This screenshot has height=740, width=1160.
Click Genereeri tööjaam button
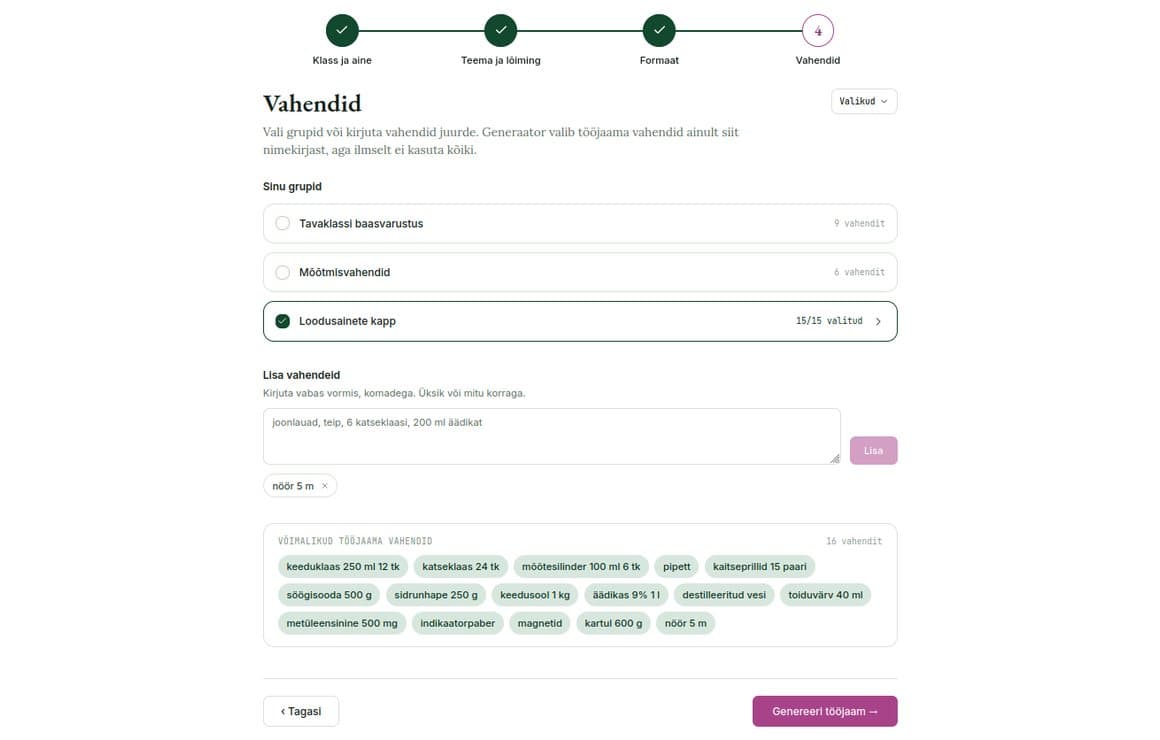(x=825, y=711)
